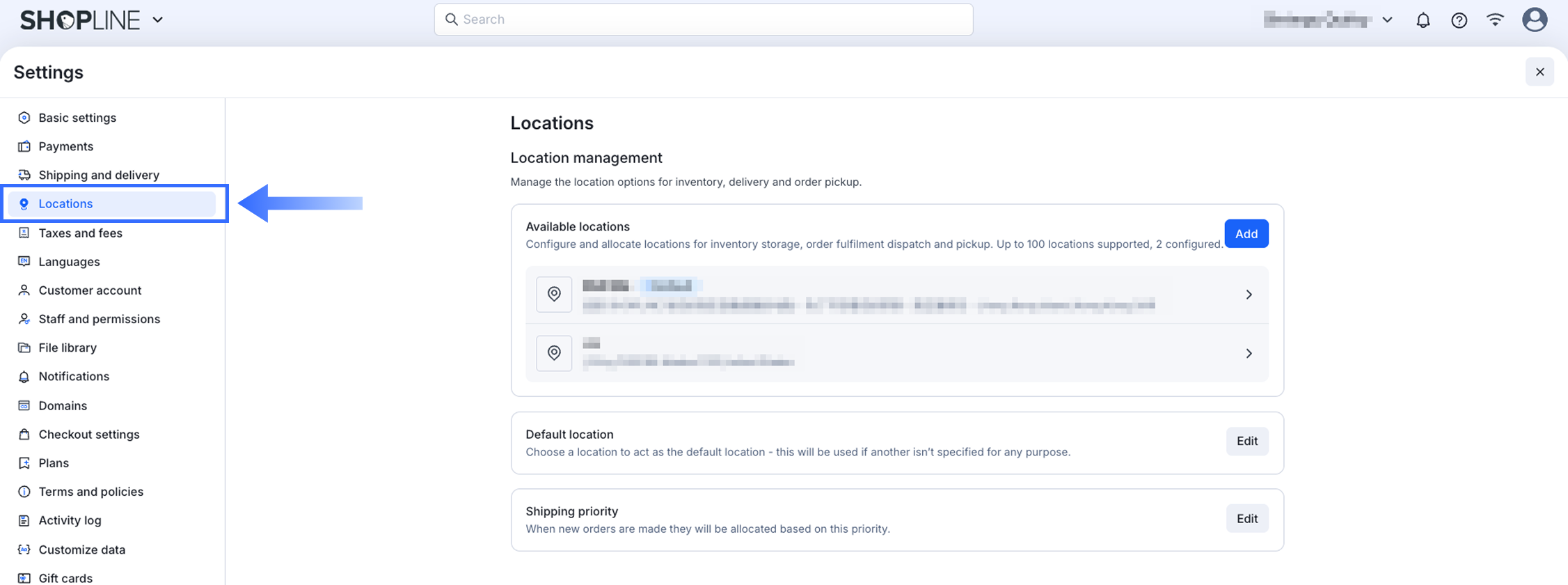Open the store name dropdown chevron

coord(1387,20)
